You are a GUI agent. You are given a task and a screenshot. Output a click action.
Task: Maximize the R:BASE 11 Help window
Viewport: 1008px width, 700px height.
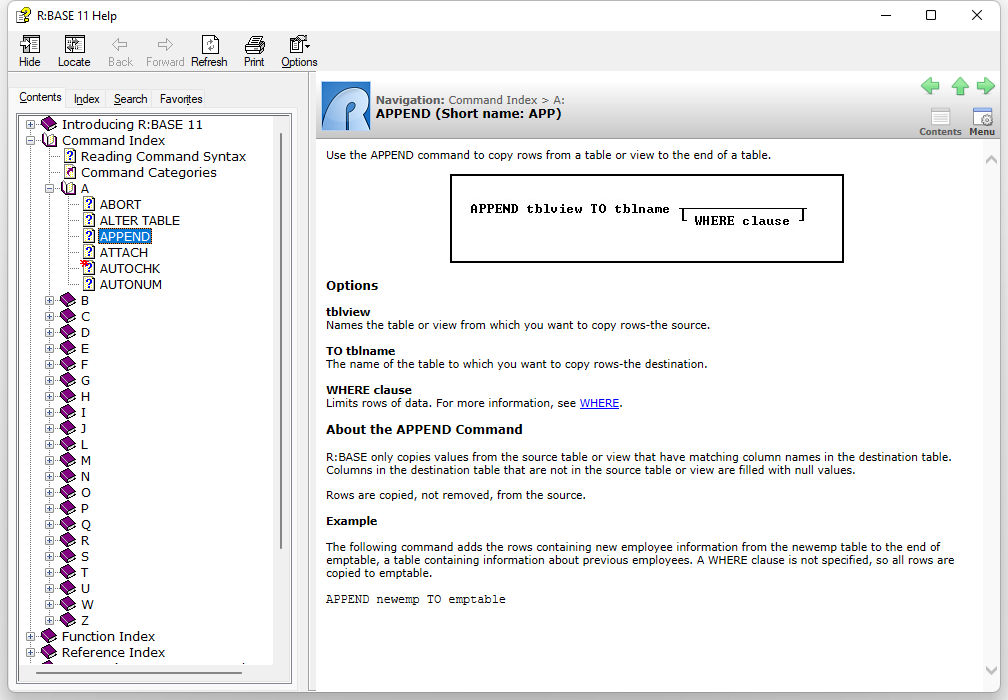click(931, 15)
